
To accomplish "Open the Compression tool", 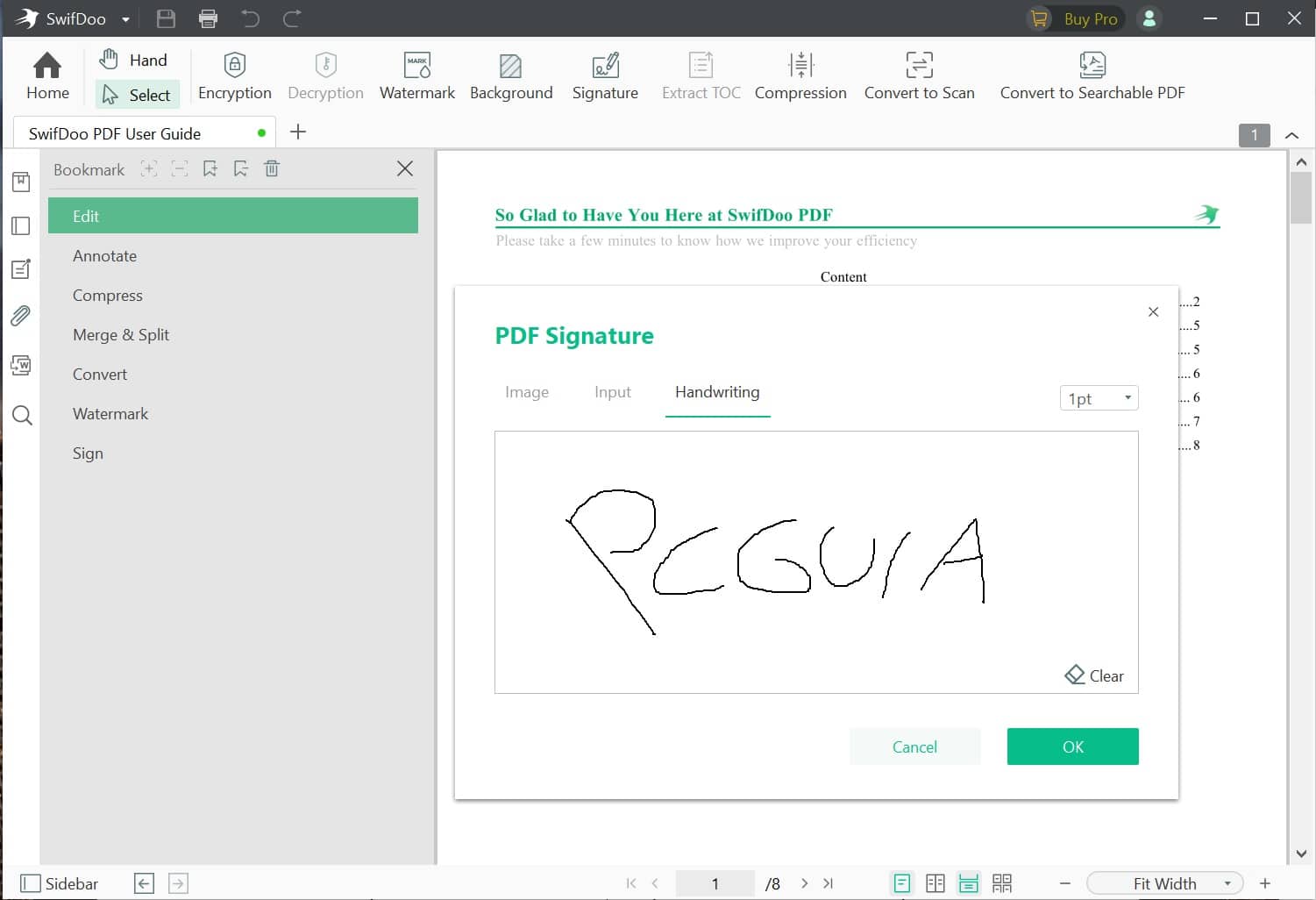I will [x=800, y=75].
